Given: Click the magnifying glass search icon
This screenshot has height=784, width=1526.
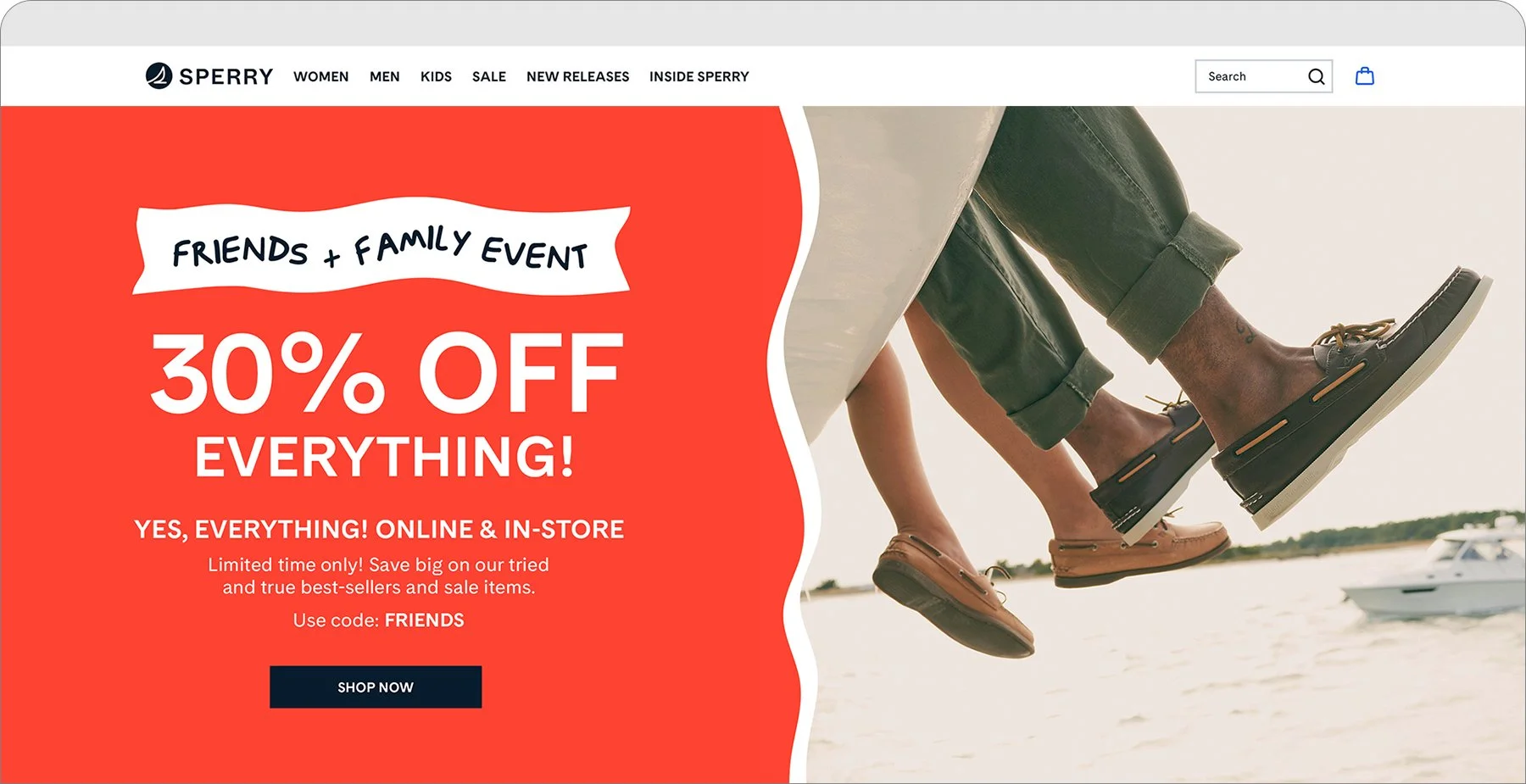Looking at the screenshot, I should coord(1316,76).
